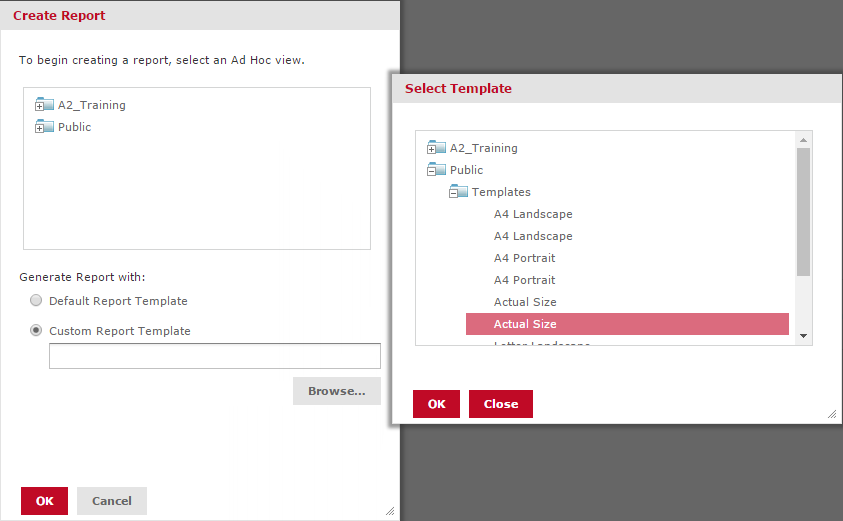Expand A2_Training folder in Select Template
The height and width of the screenshot is (521, 843).
click(x=431, y=148)
